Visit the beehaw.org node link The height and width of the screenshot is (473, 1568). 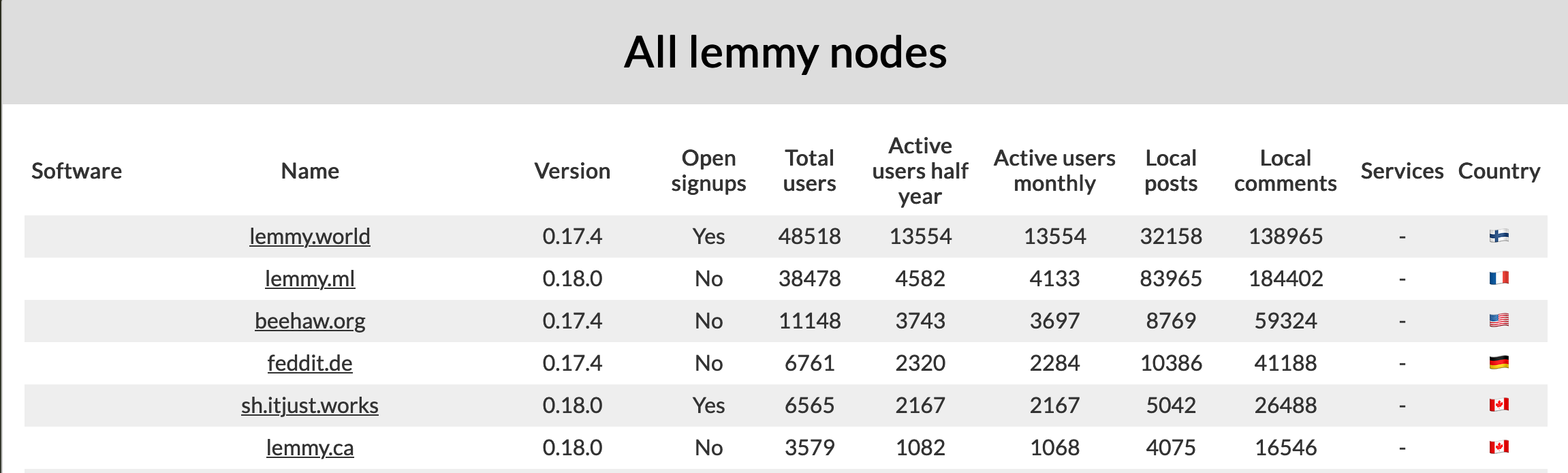[x=310, y=321]
